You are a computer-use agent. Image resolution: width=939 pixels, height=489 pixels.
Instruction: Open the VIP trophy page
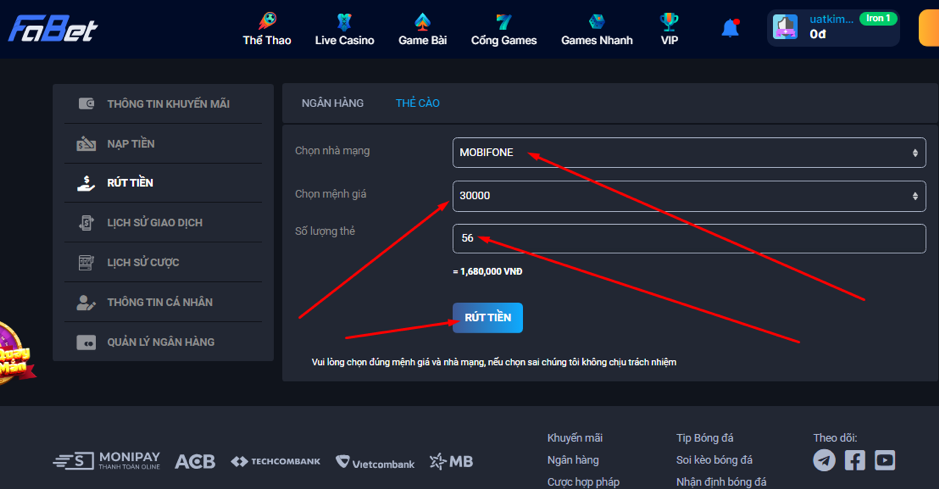[669, 29]
